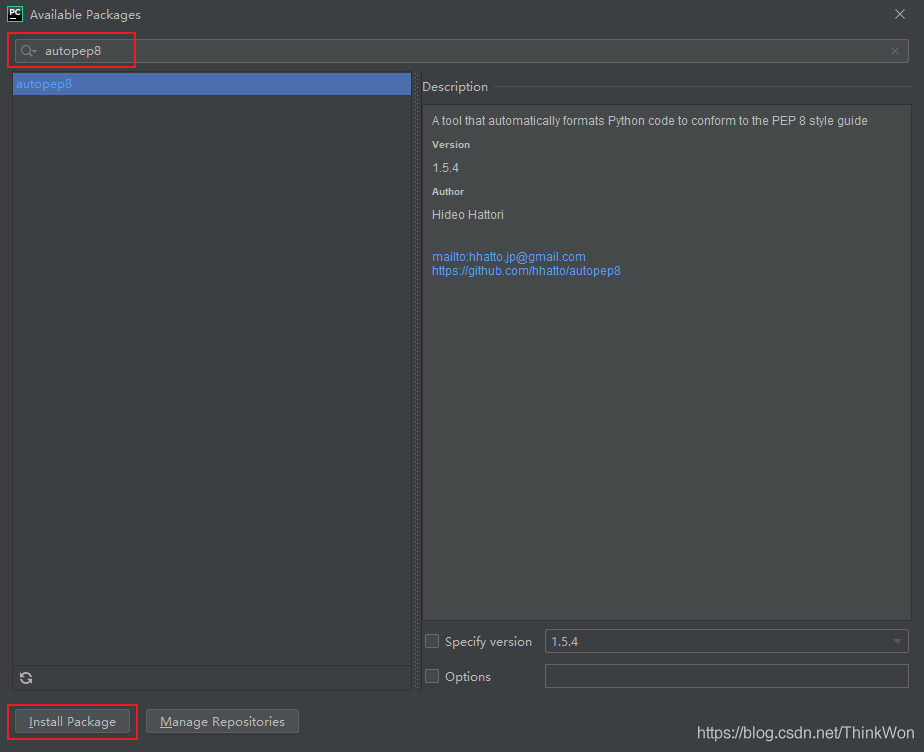Viewport: 924px width, 752px height.
Task: Tick the Options checkbox
Action: 432,677
